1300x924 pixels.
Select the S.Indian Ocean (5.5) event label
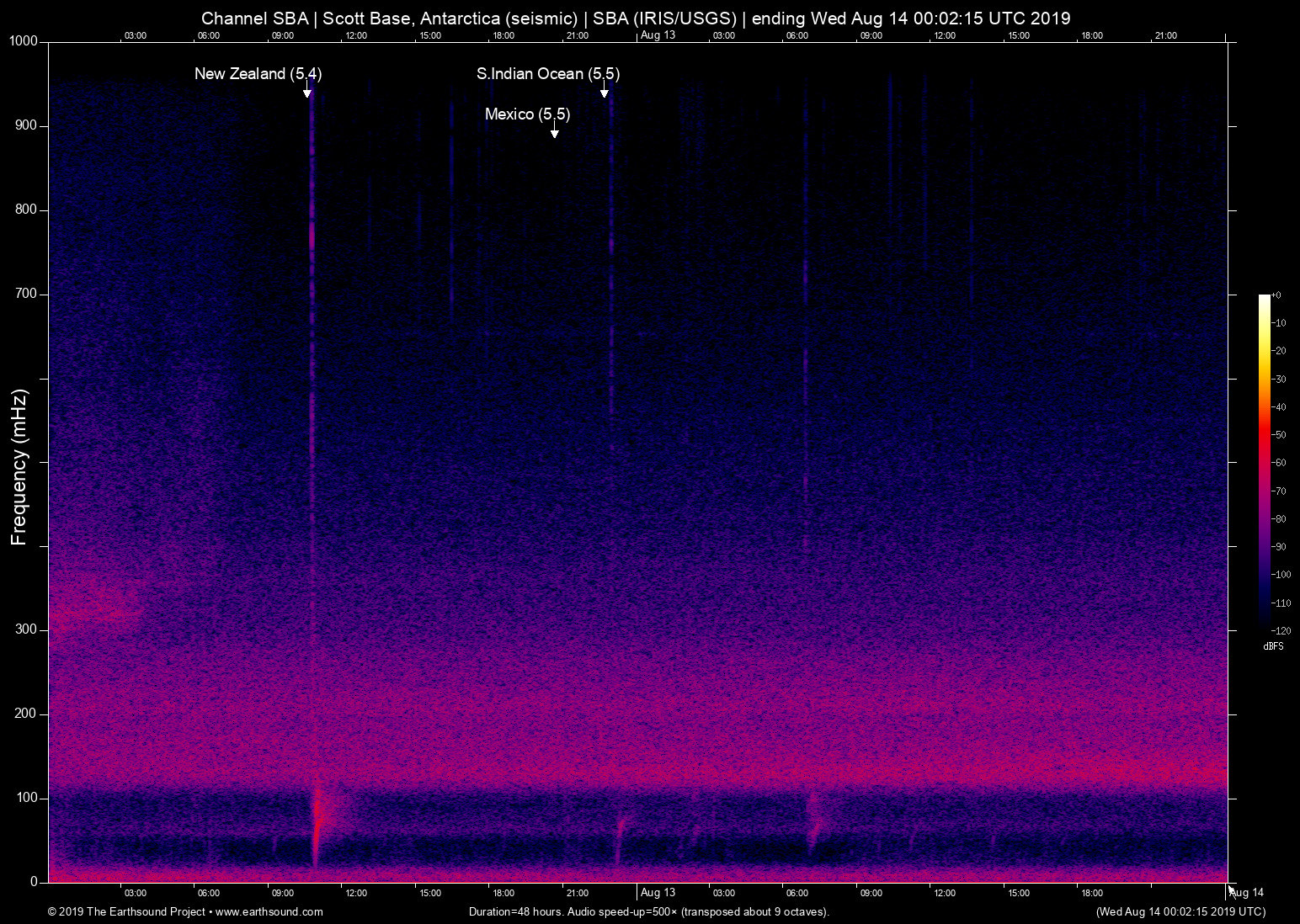[x=548, y=74]
